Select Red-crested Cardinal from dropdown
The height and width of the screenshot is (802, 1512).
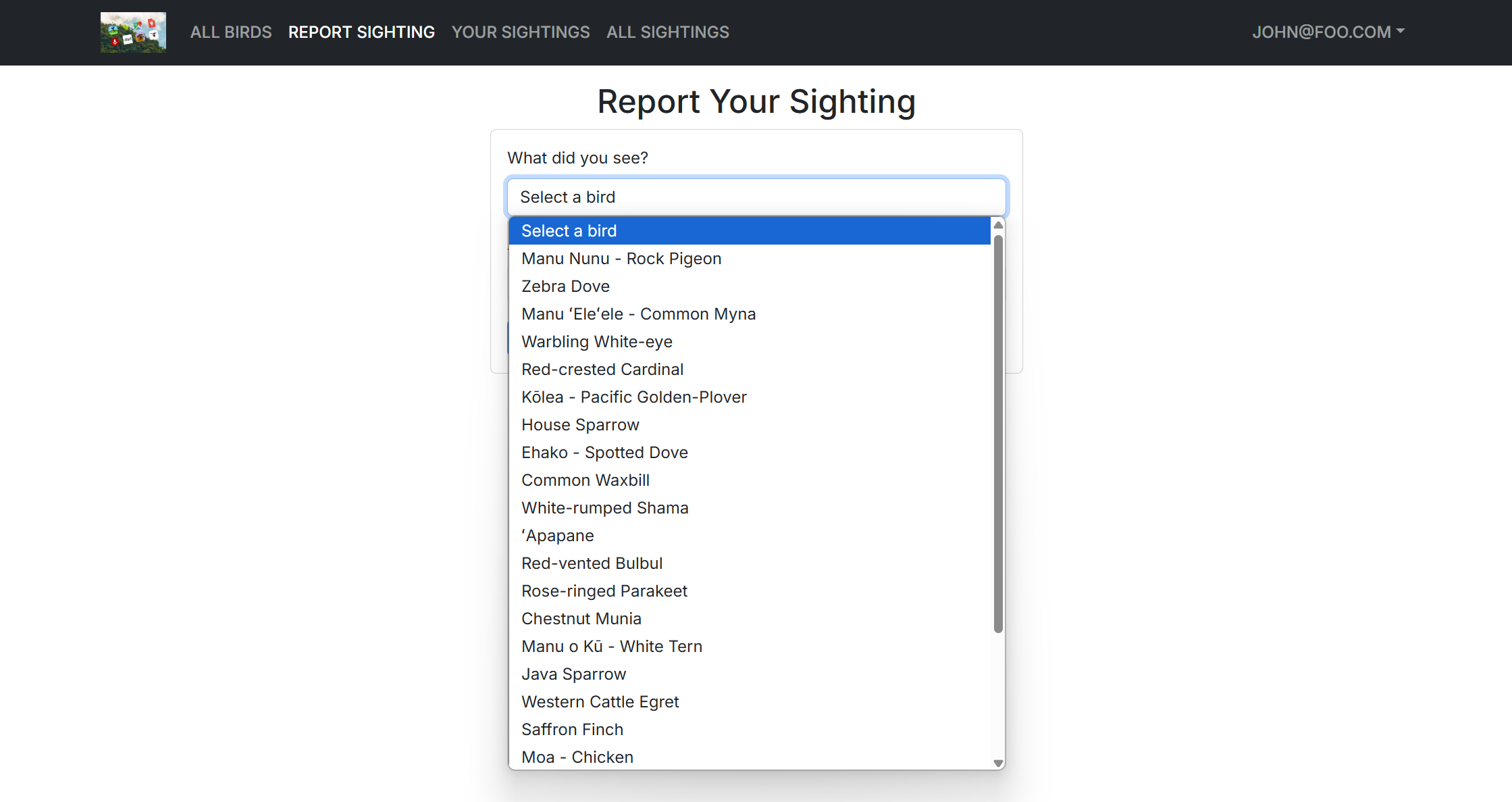(602, 370)
